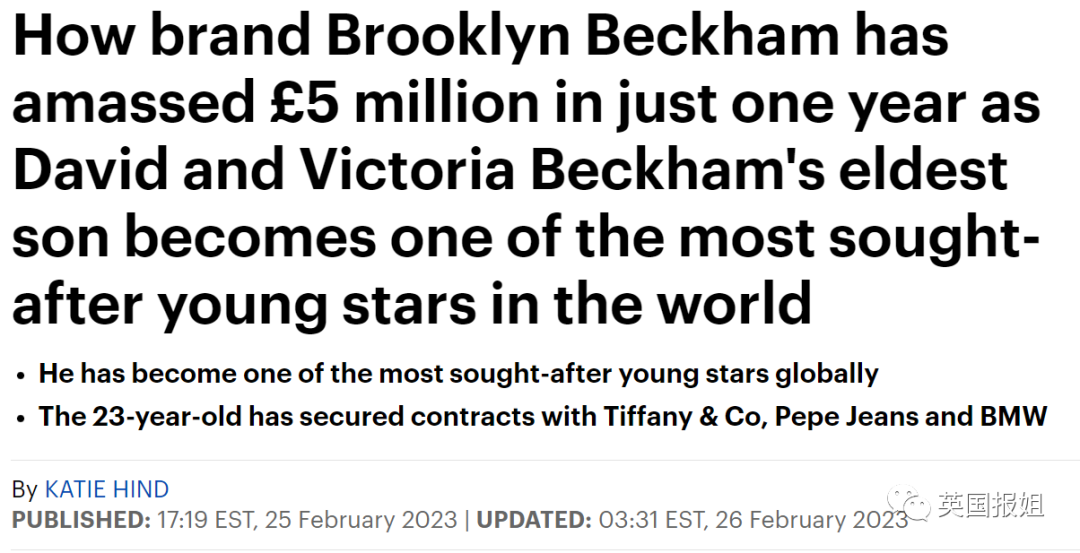Click the PUBLISHED label
Viewport: 1080px width, 553px height.
[81, 519]
